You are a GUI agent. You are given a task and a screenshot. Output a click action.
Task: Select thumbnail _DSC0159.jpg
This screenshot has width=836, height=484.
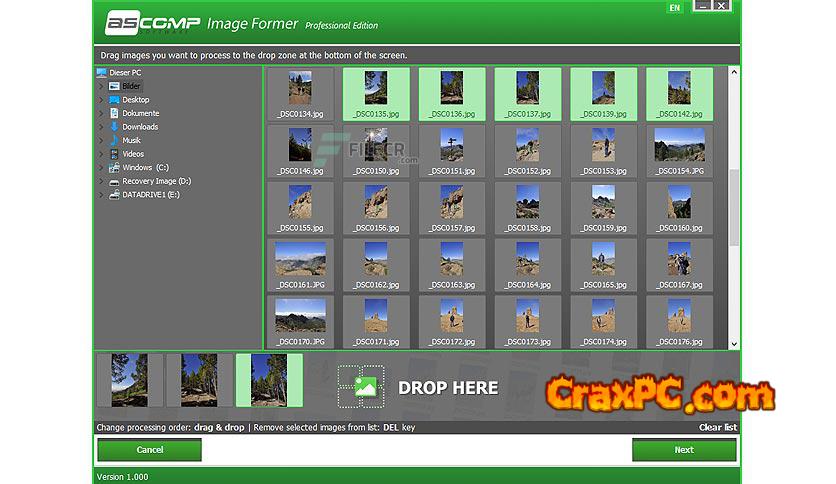pyautogui.click(x=604, y=208)
